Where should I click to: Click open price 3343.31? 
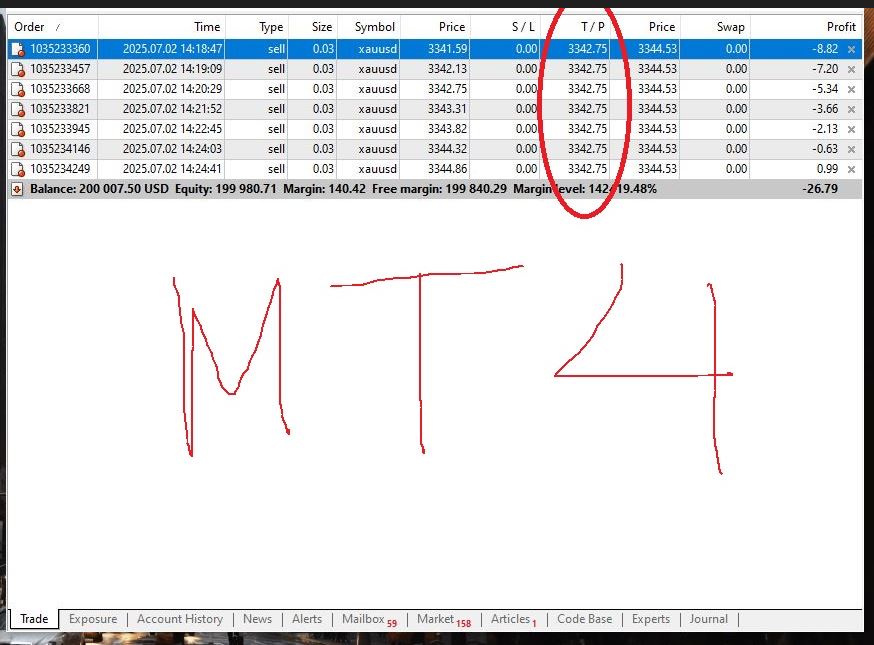click(x=448, y=109)
